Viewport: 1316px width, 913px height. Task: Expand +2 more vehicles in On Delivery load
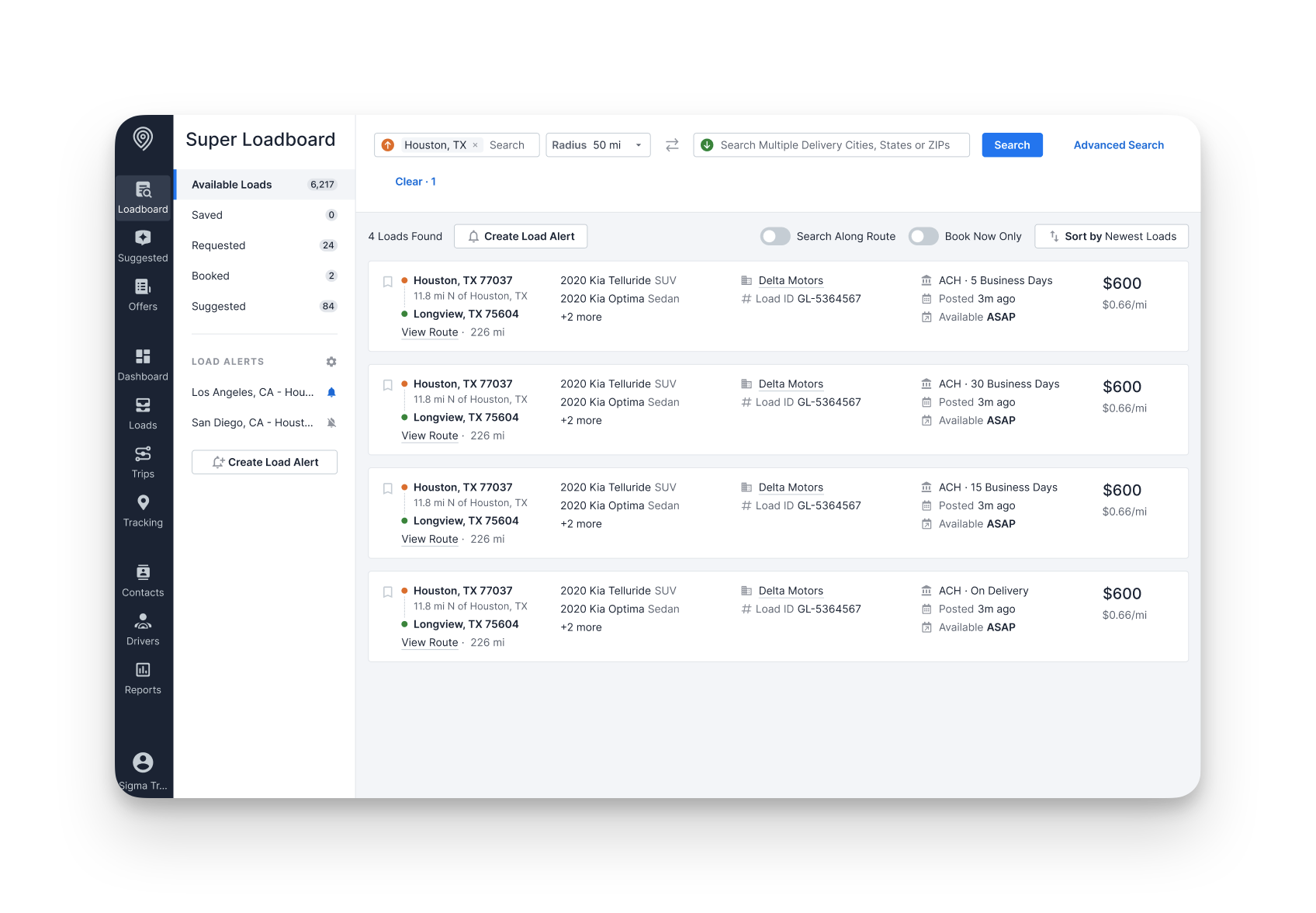tap(581, 627)
